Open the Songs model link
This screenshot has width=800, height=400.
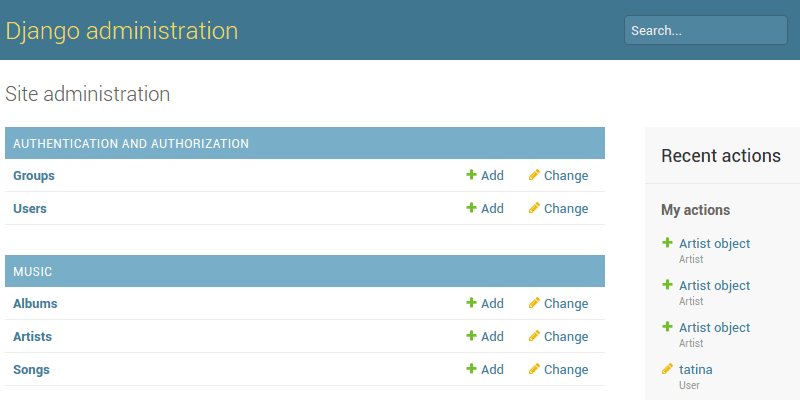tap(31, 370)
